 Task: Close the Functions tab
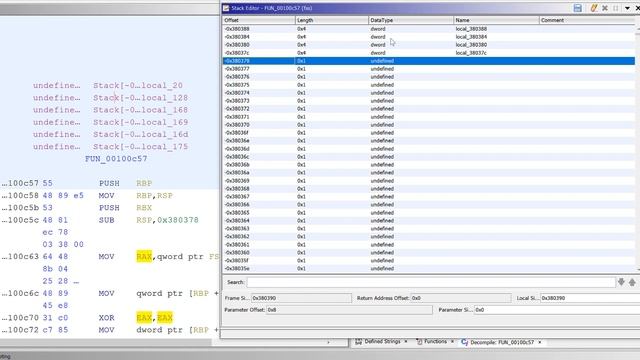pos(452,342)
